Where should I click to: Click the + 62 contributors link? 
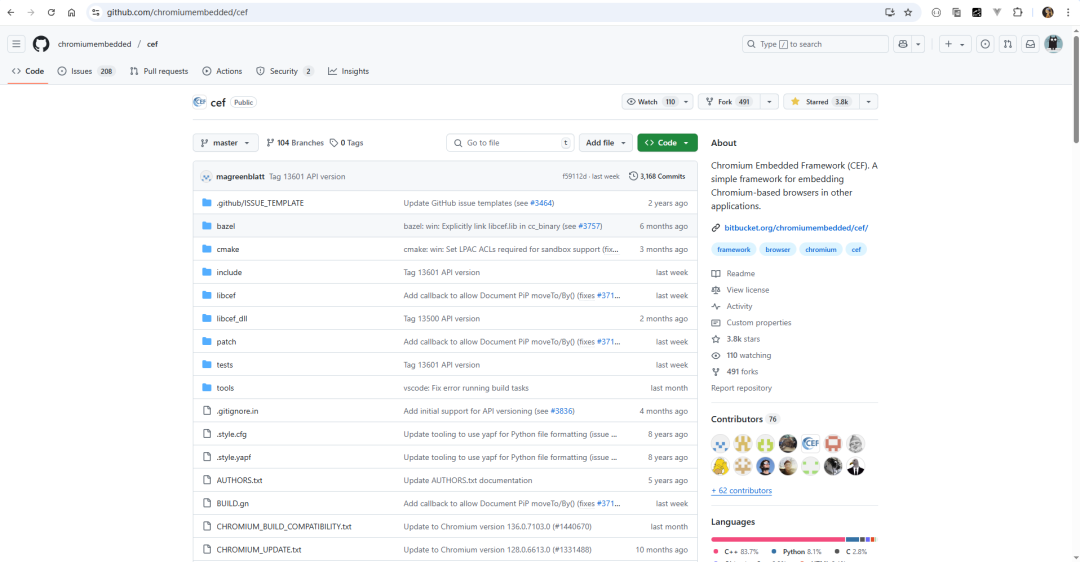(x=741, y=491)
